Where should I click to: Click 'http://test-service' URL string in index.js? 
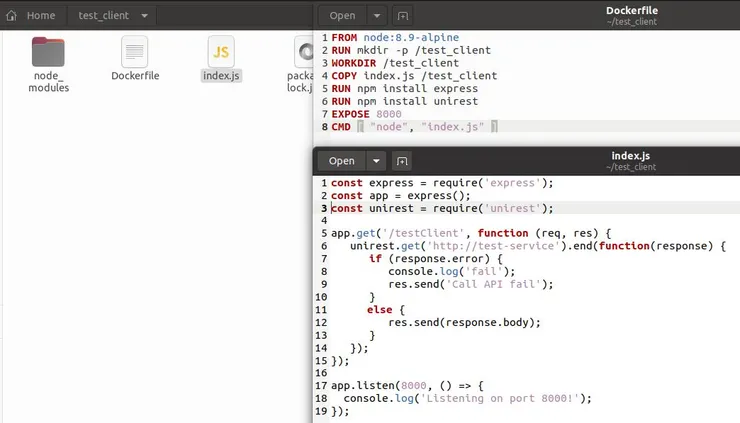pos(493,246)
